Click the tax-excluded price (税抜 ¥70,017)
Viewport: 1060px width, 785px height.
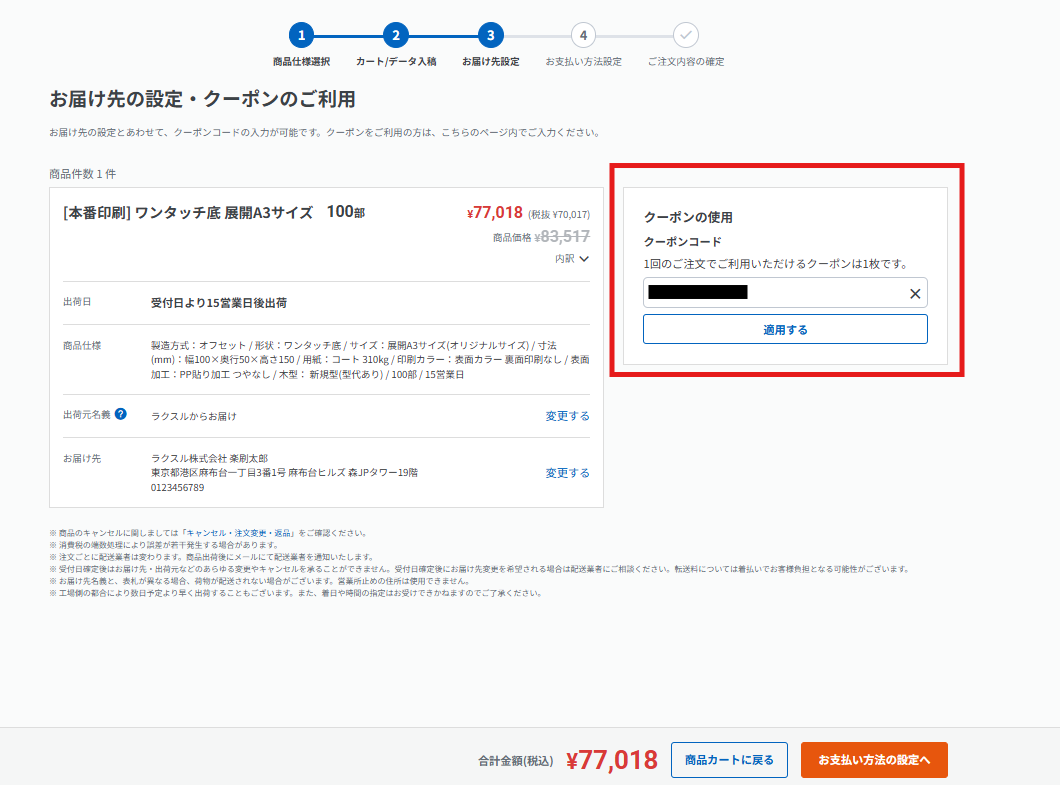point(559,214)
